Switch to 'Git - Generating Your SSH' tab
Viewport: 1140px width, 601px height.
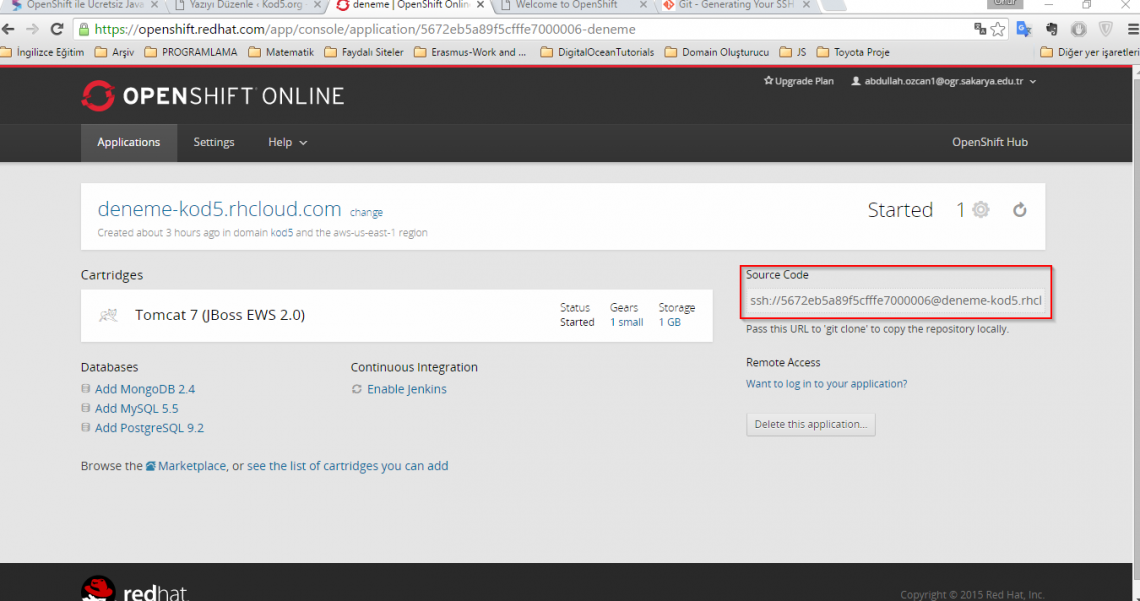(736, 5)
